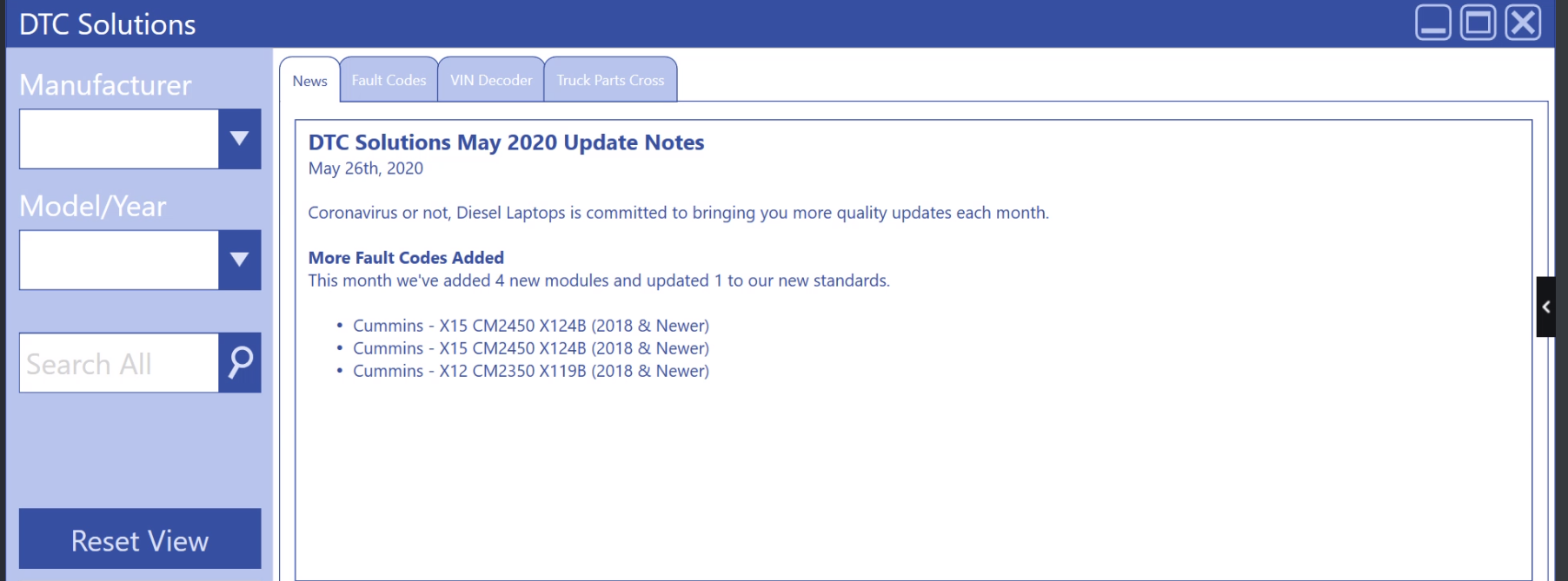Click the May 2020 Update Notes headline

pyautogui.click(x=506, y=142)
